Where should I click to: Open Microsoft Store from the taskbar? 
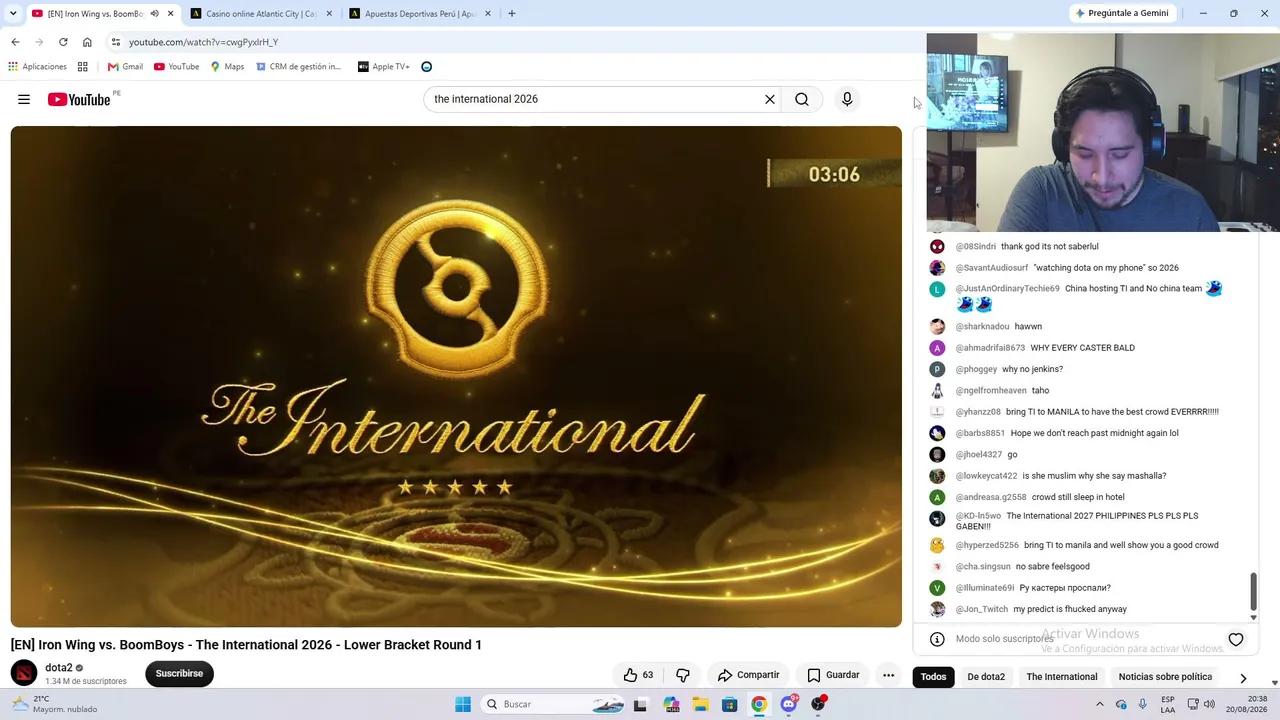click(731, 704)
